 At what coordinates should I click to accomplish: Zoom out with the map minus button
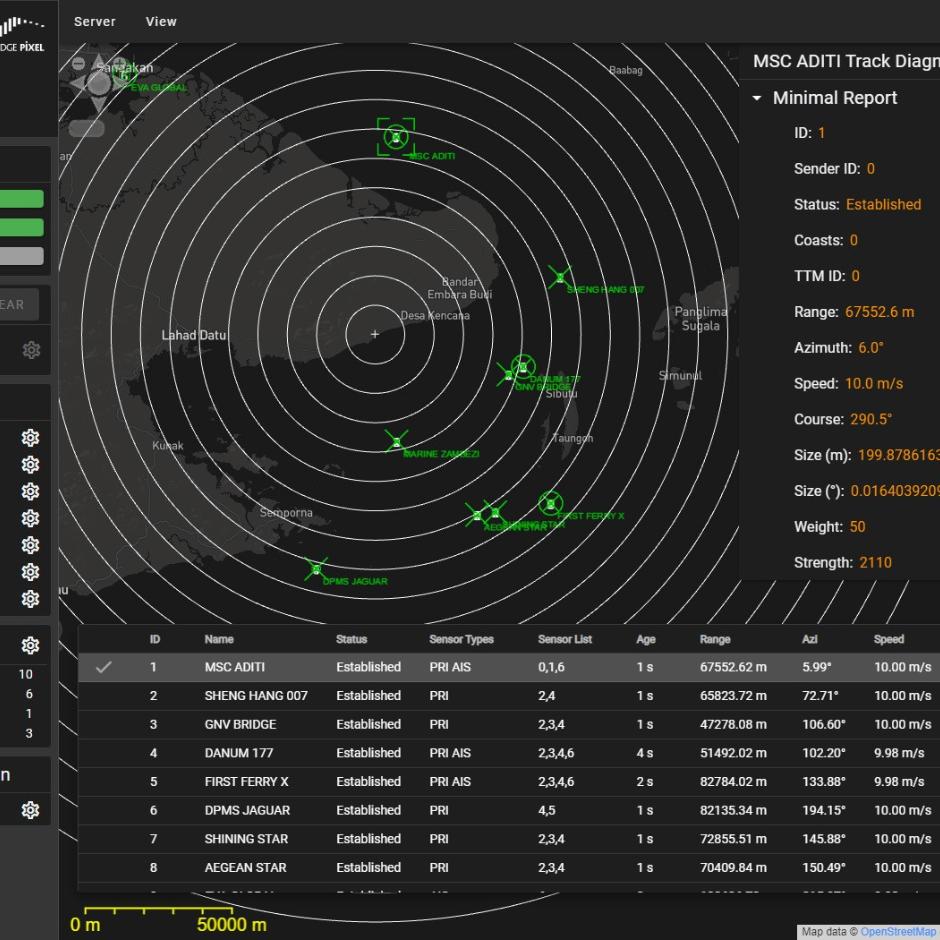tap(79, 63)
